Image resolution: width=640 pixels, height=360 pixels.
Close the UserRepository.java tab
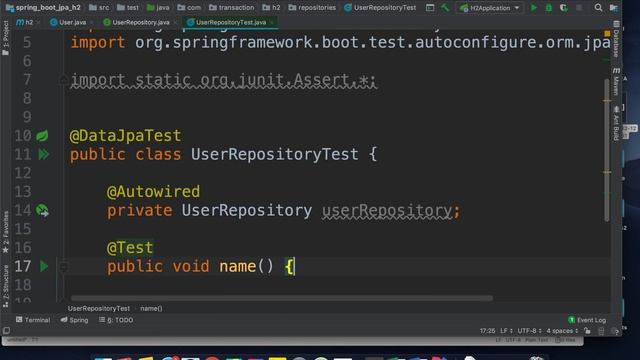pos(175,22)
